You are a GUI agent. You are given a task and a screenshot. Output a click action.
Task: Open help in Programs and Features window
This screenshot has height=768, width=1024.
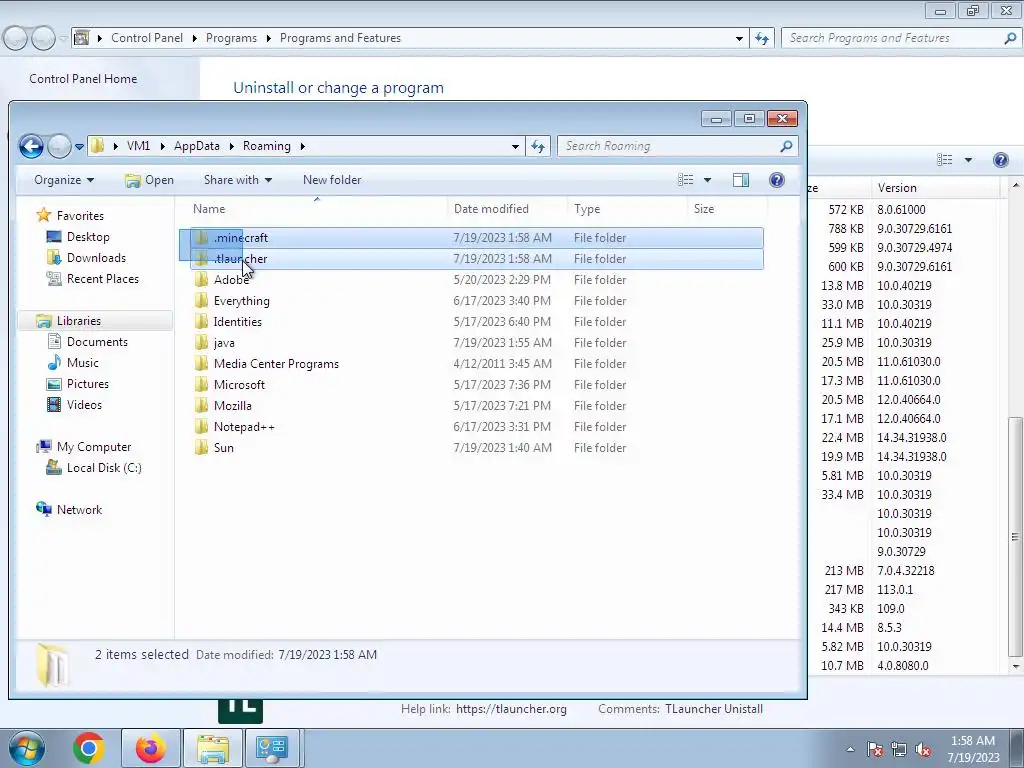(x=1000, y=160)
